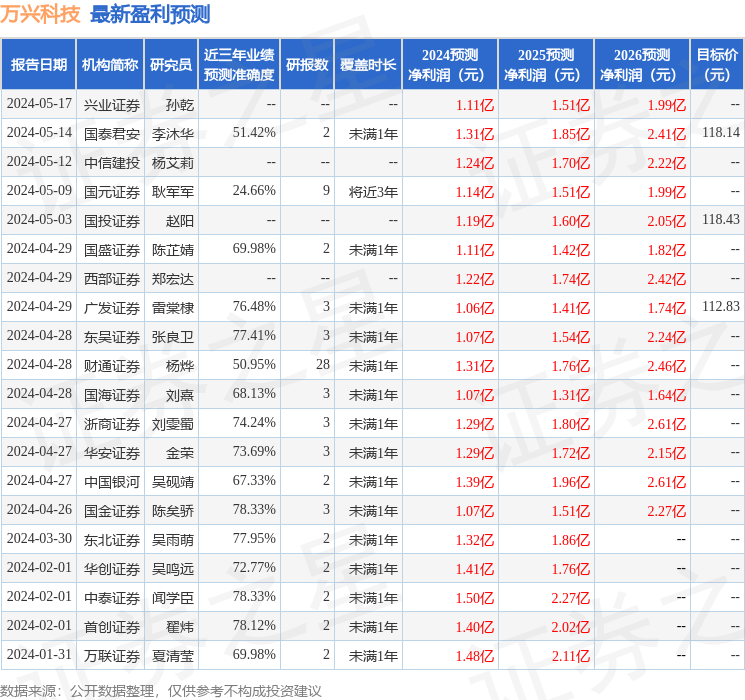Click 2024 profit 1.50亿 for 中泰证券

(475, 598)
